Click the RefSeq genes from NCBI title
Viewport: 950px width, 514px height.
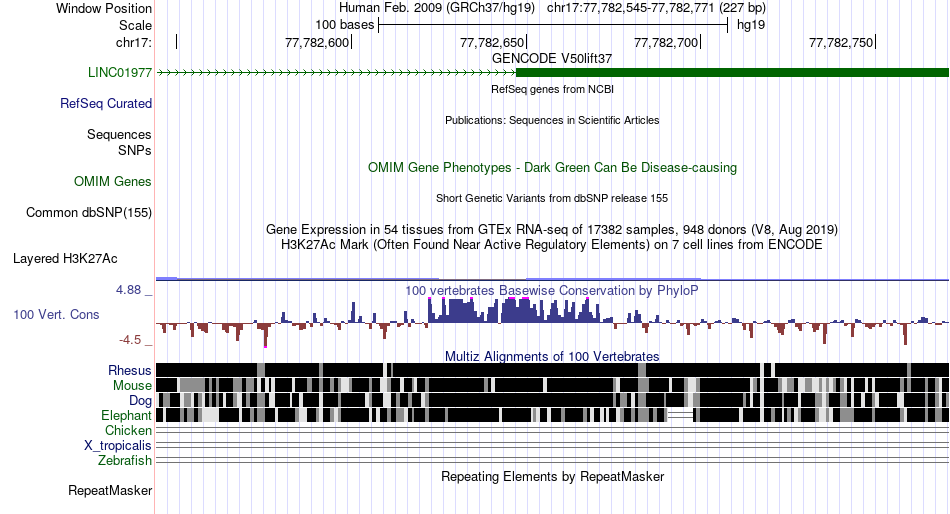(553, 89)
